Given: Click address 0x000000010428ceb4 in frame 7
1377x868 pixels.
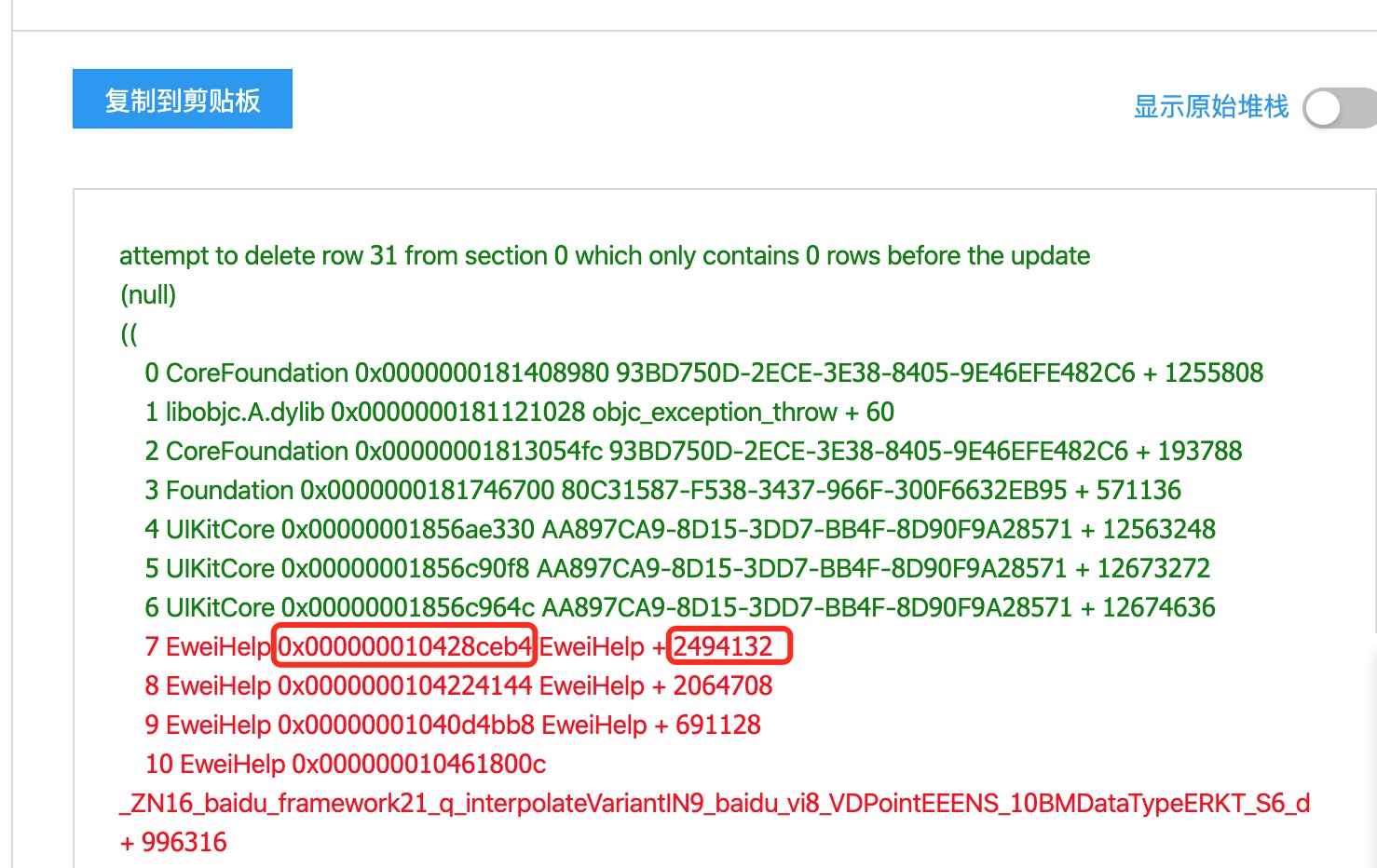Looking at the screenshot, I should [404, 646].
